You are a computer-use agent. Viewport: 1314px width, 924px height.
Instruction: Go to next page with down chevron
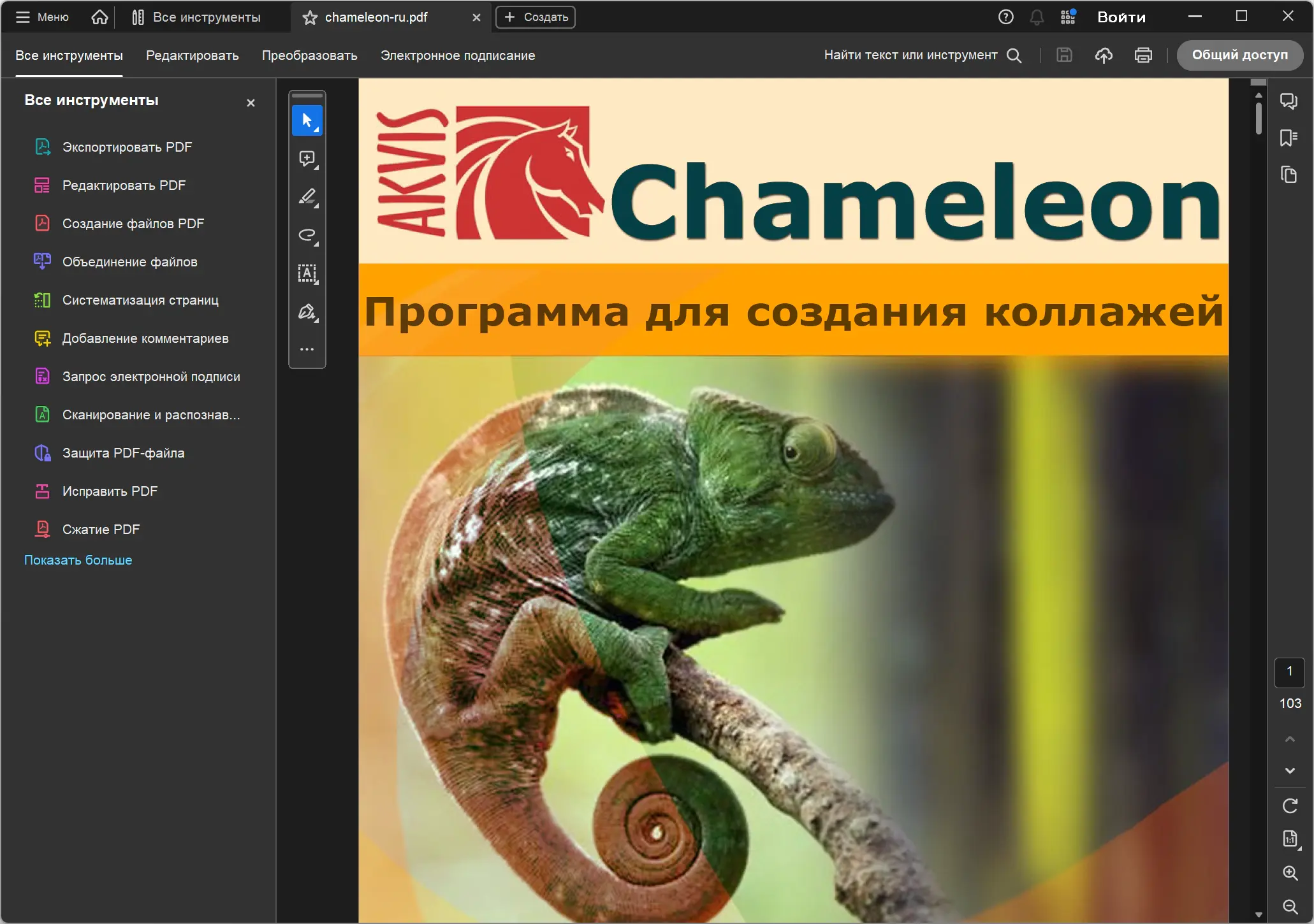point(1289,770)
